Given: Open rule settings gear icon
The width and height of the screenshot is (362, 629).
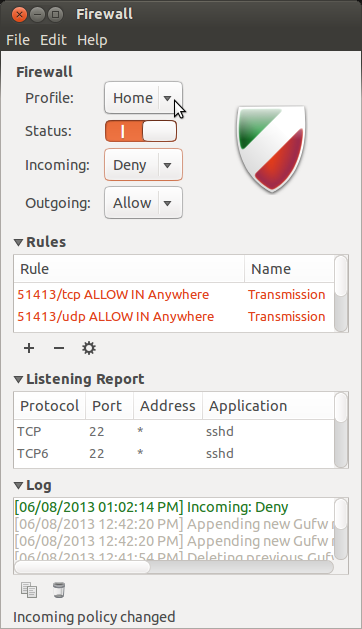Looking at the screenshot, I should [x=89, y=348].
